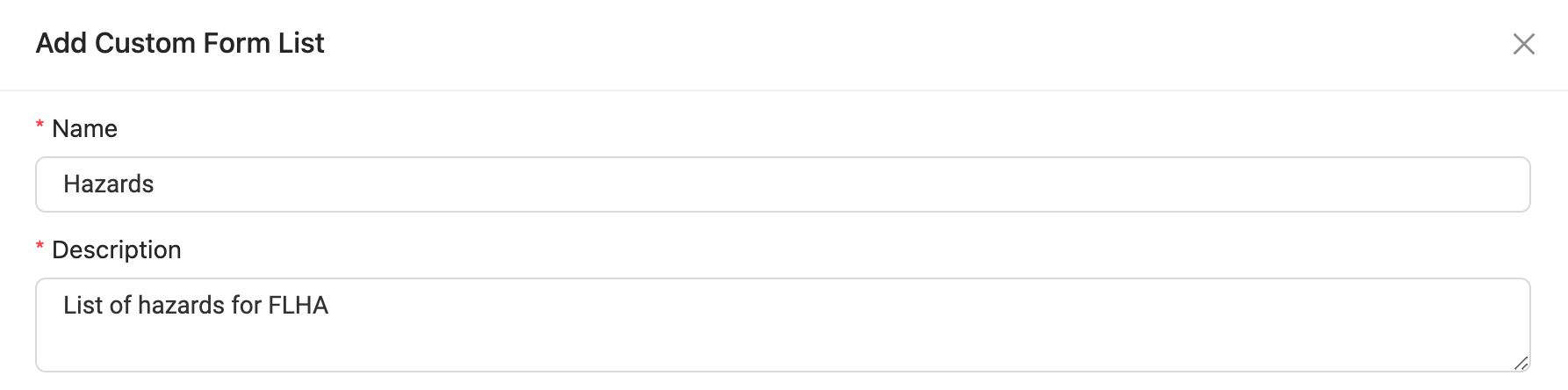Place cursor in 'List of hazards for FLHA' text

pyautogui.click(x=195, y=305)
